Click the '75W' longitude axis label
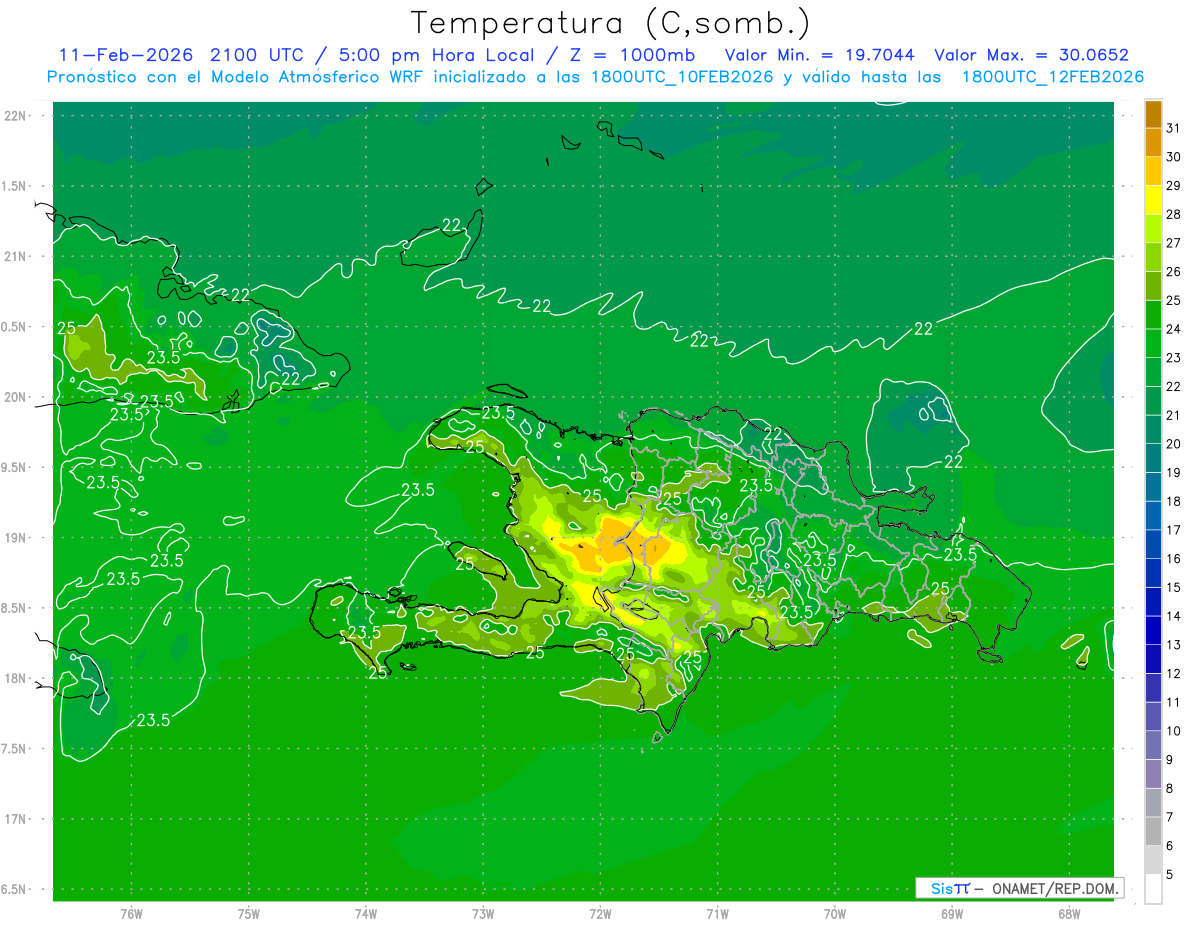1200x927 pixels. pos(248,913)
